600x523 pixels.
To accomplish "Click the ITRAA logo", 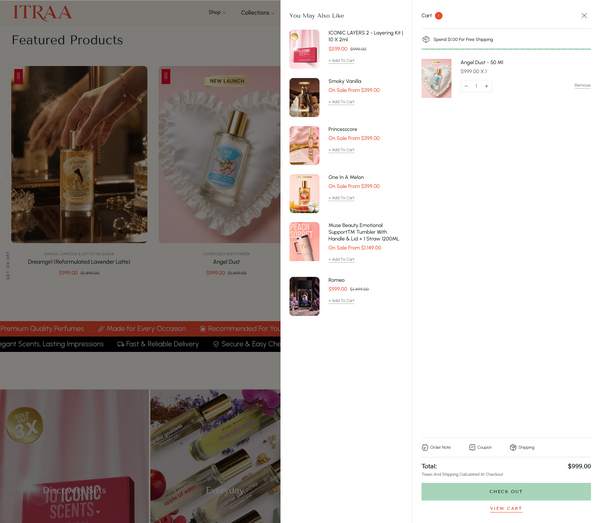I will [x=42, y=13].
